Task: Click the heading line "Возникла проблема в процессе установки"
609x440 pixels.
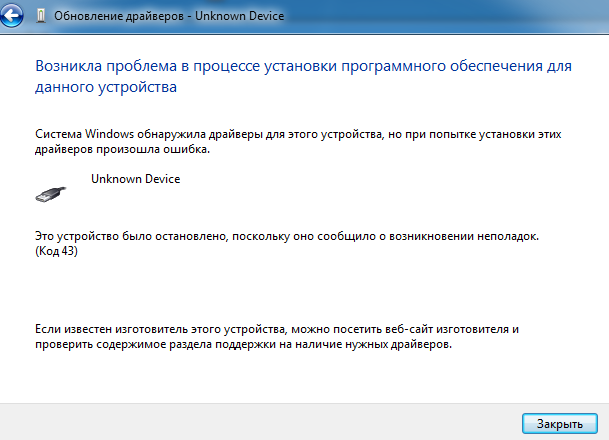Action: click(x=302, y=67)
